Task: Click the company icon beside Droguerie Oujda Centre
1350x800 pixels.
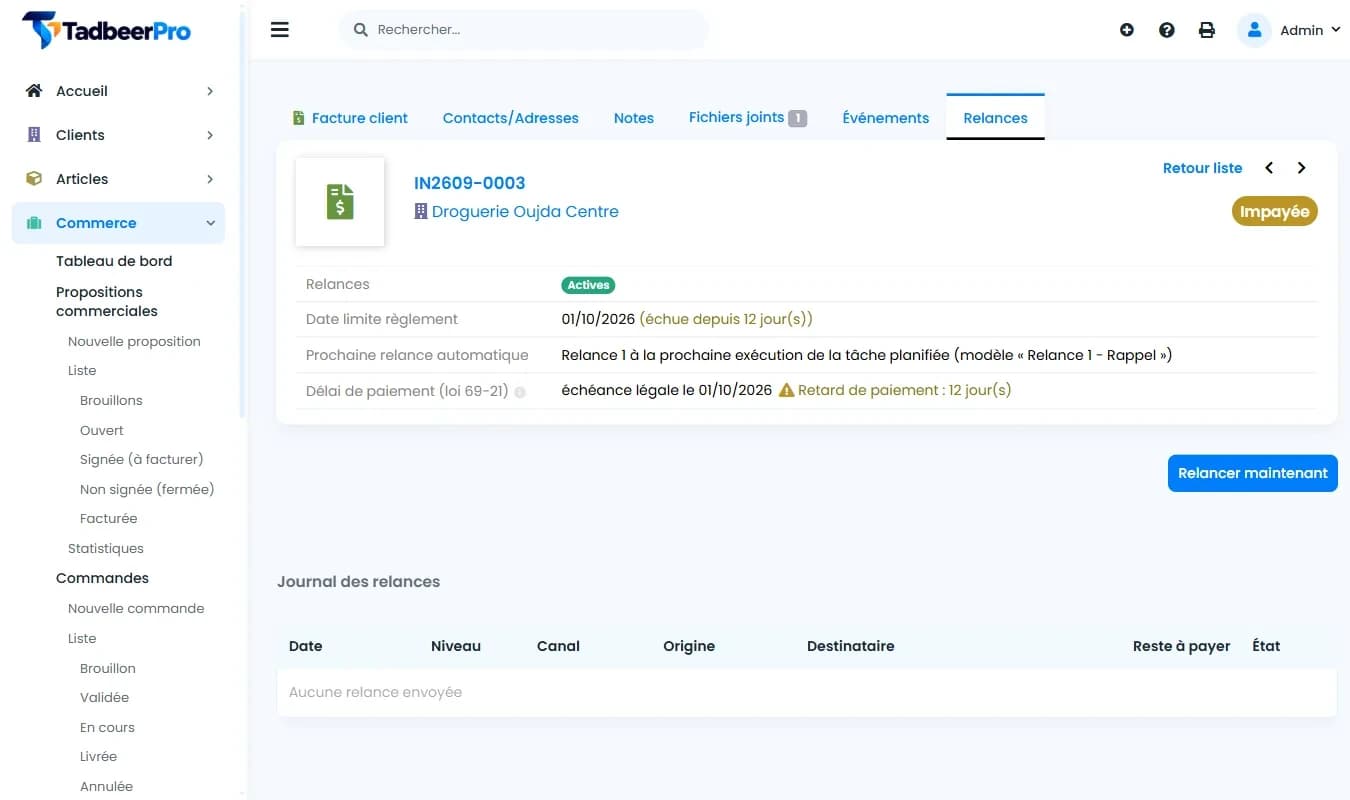Action: [421, 212]
